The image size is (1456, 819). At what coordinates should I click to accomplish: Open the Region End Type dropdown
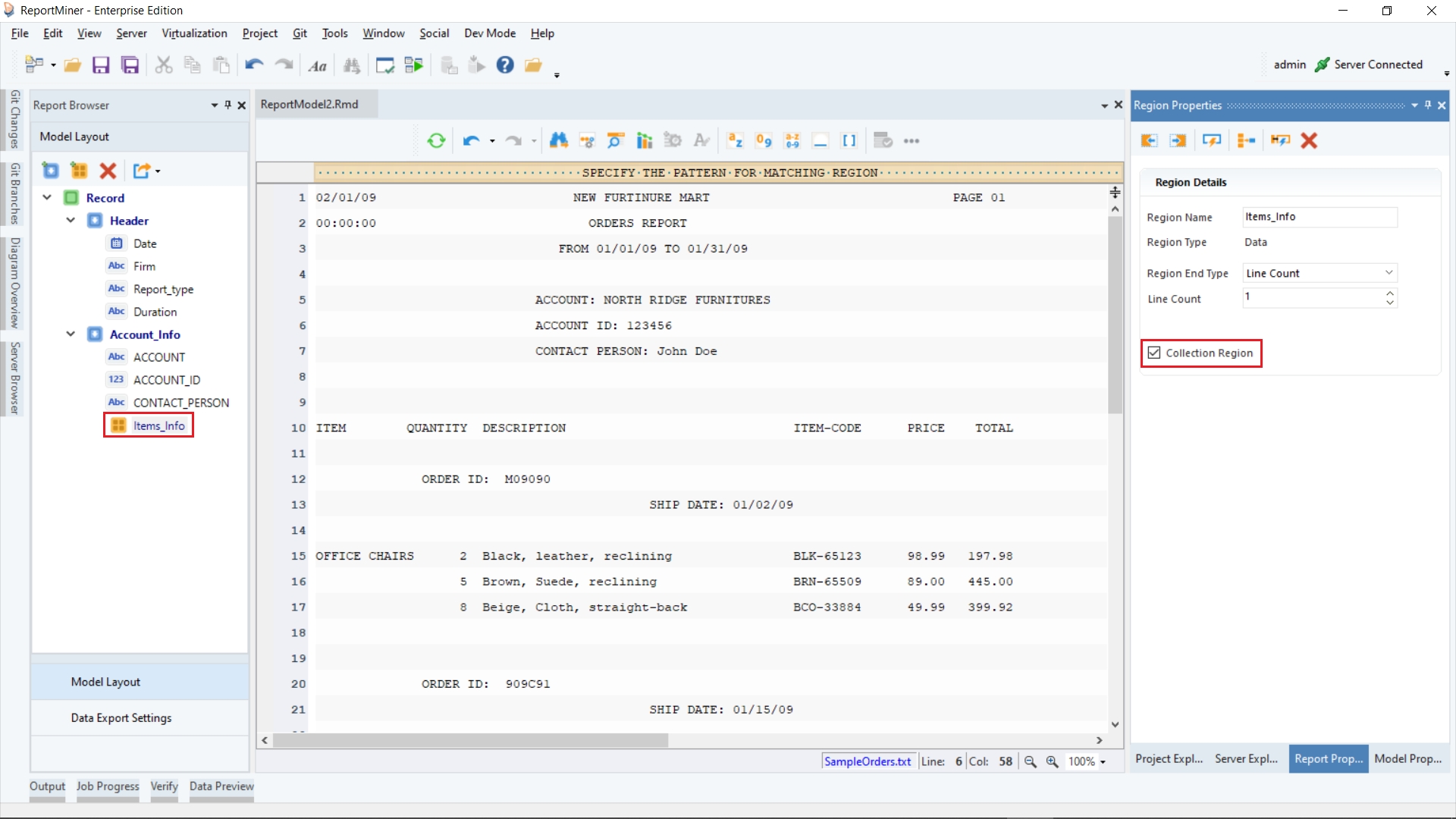tap(1389, 273)
